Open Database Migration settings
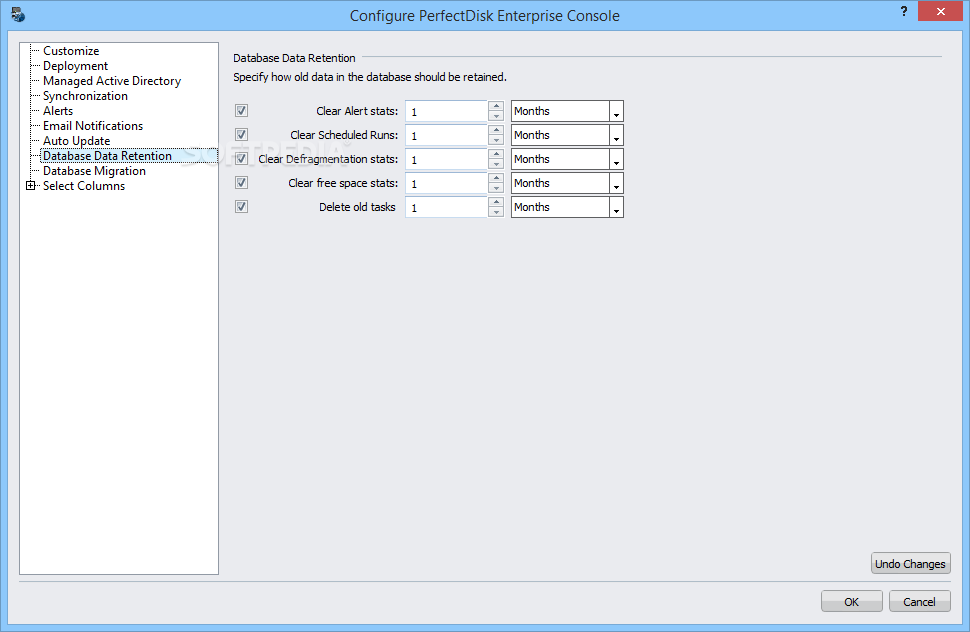970x632 pixels. (95, 171)
